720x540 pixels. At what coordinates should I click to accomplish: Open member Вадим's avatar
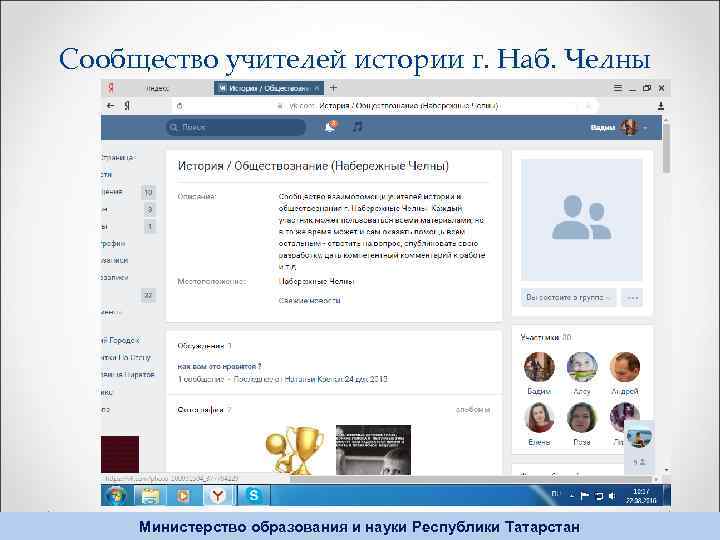tap(539, 367)
